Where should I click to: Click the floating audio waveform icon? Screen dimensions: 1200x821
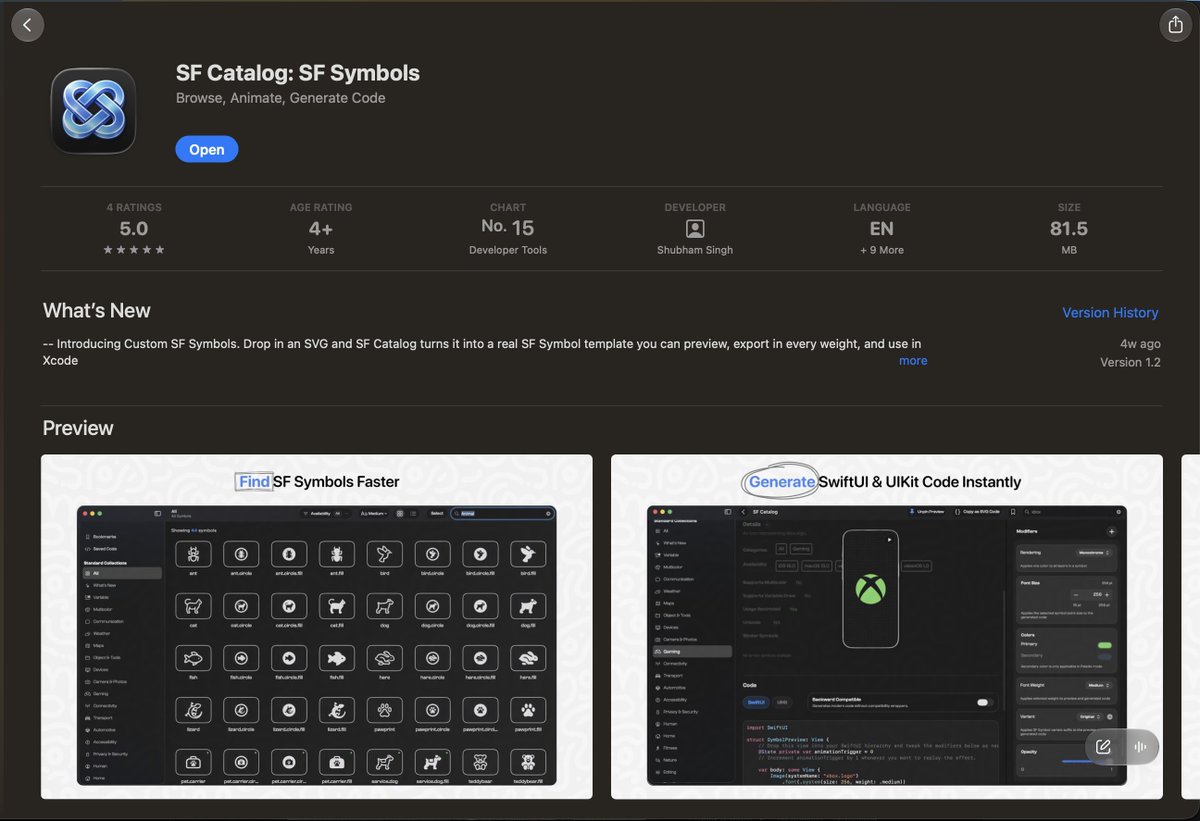[x=1140, y=746]
